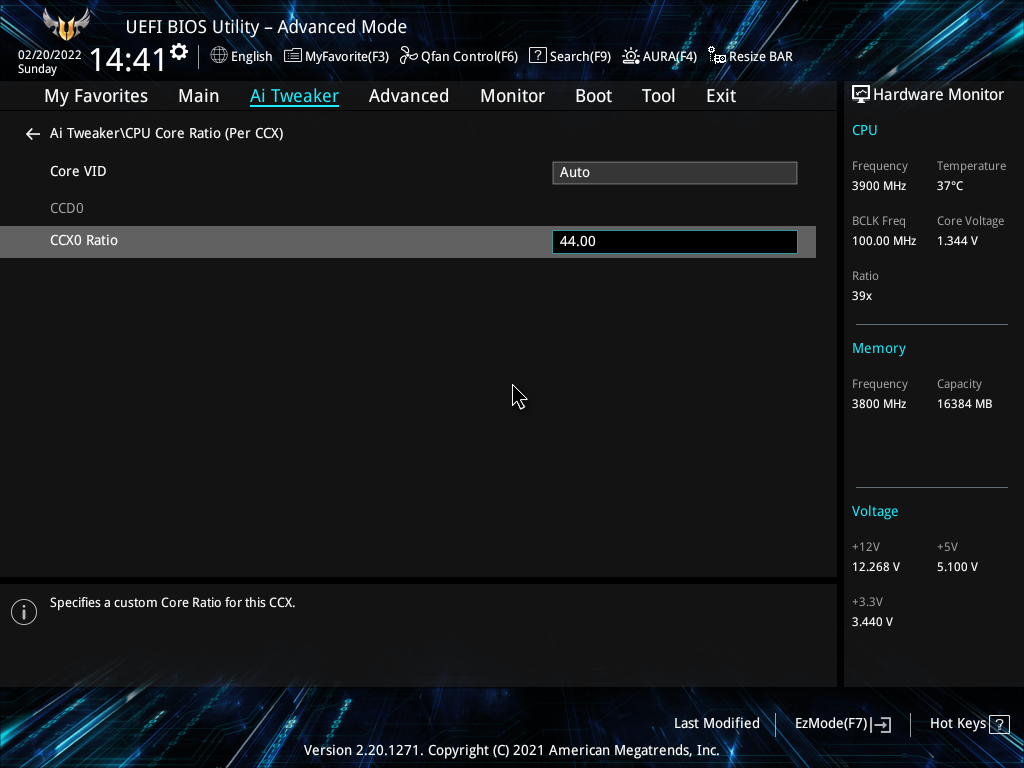Click the CPU frequency 3900 MHz value
The height and width of the screenshot is (768, 1024).
pos(879,186)
